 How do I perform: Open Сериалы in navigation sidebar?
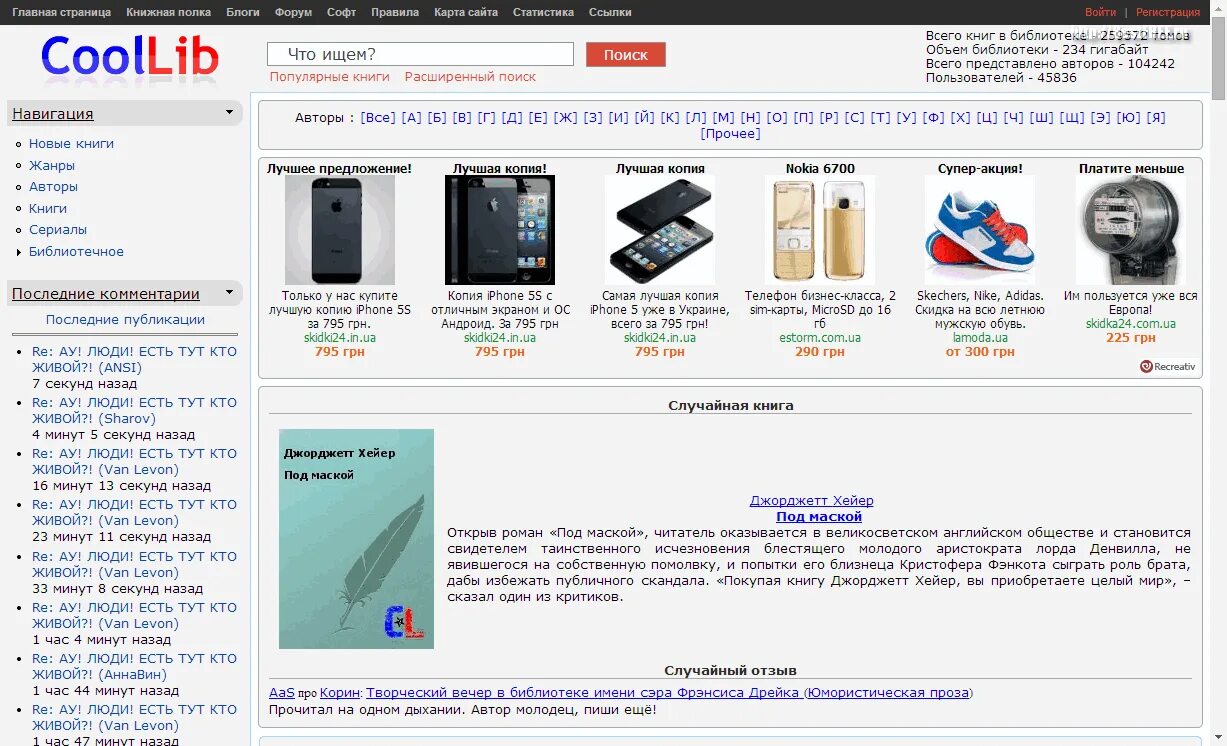tap(58, 230)
